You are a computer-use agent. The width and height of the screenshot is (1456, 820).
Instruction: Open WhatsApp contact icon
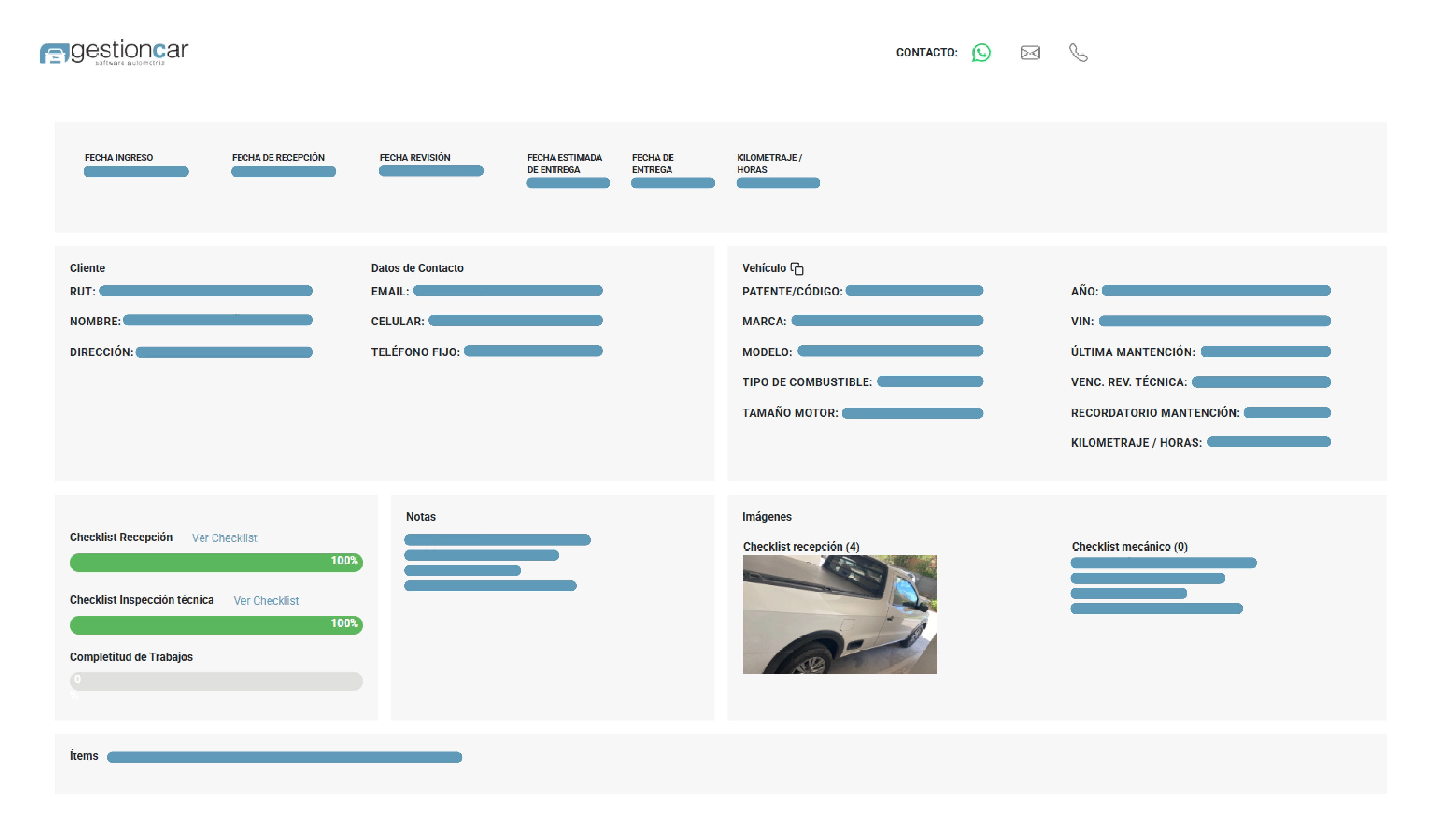click(981, 52)
